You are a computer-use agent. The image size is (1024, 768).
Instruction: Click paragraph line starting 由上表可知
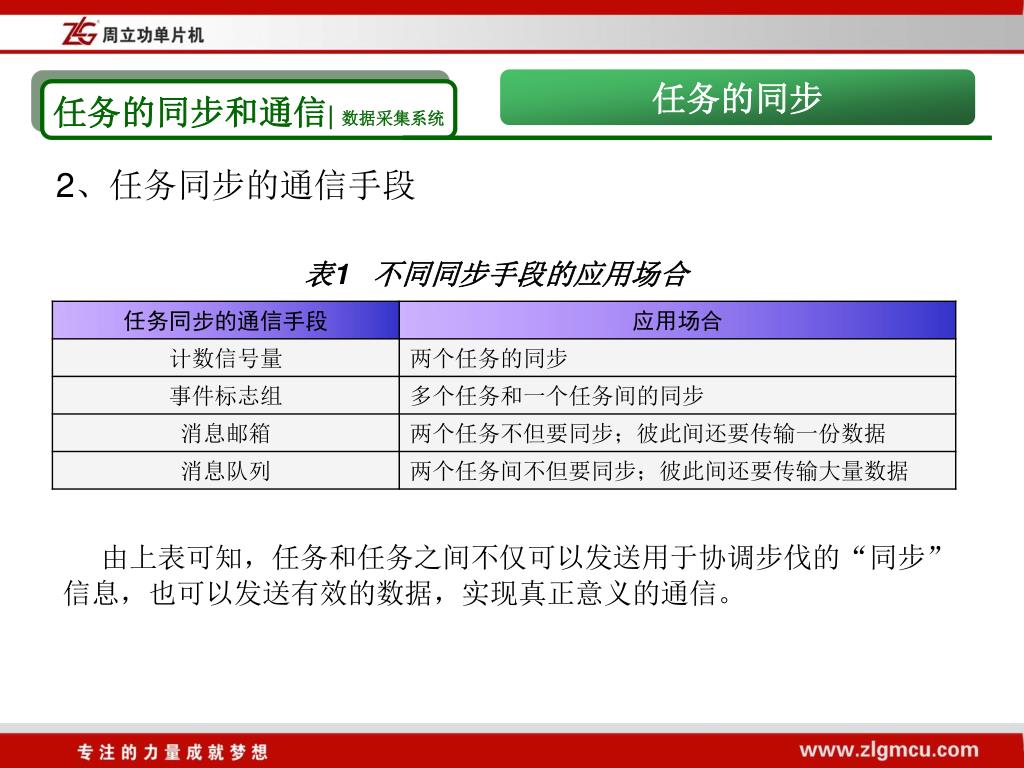pyautogui.click(x=522, y=558)
